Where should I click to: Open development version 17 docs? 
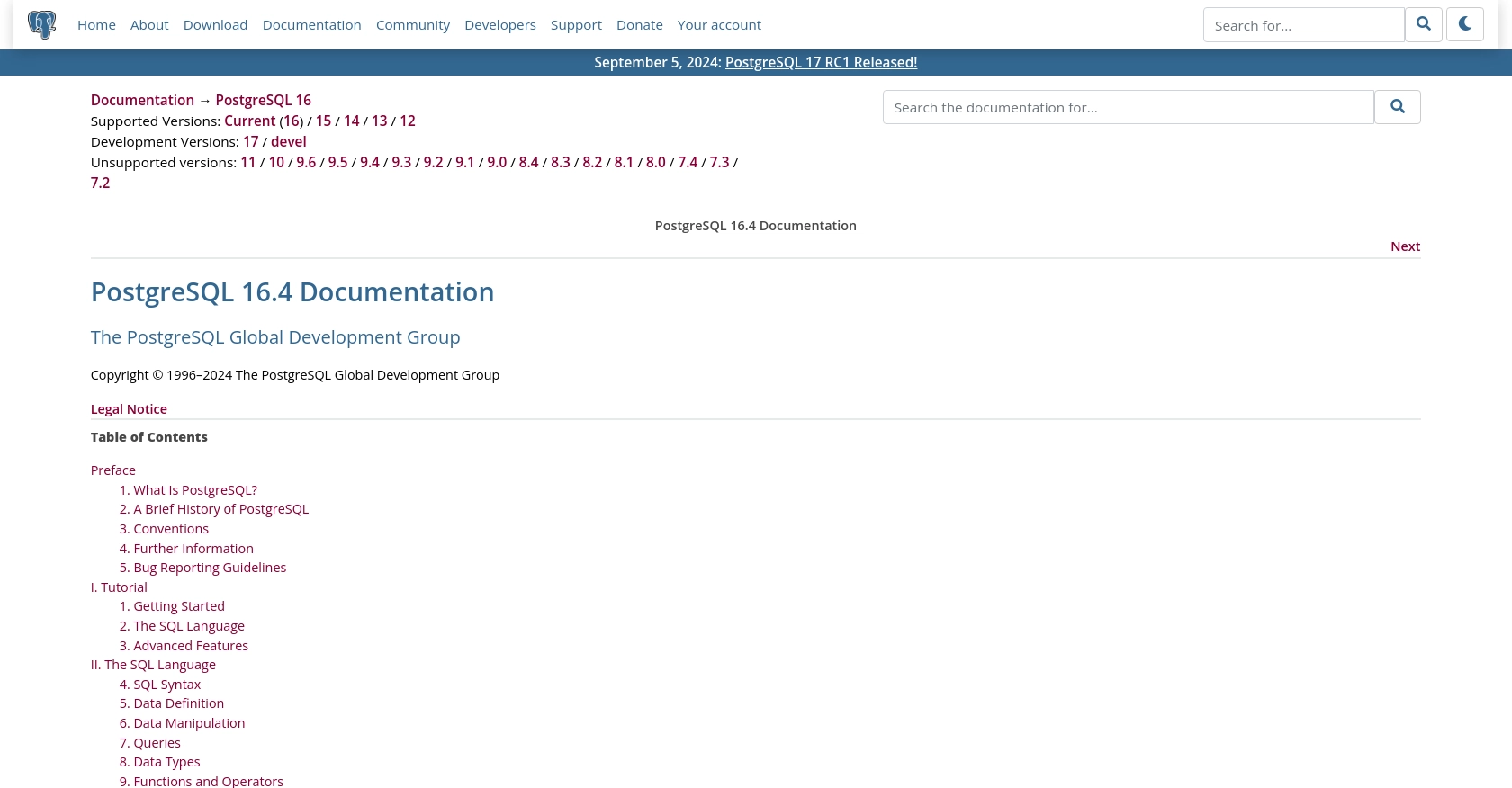point(251,141)
